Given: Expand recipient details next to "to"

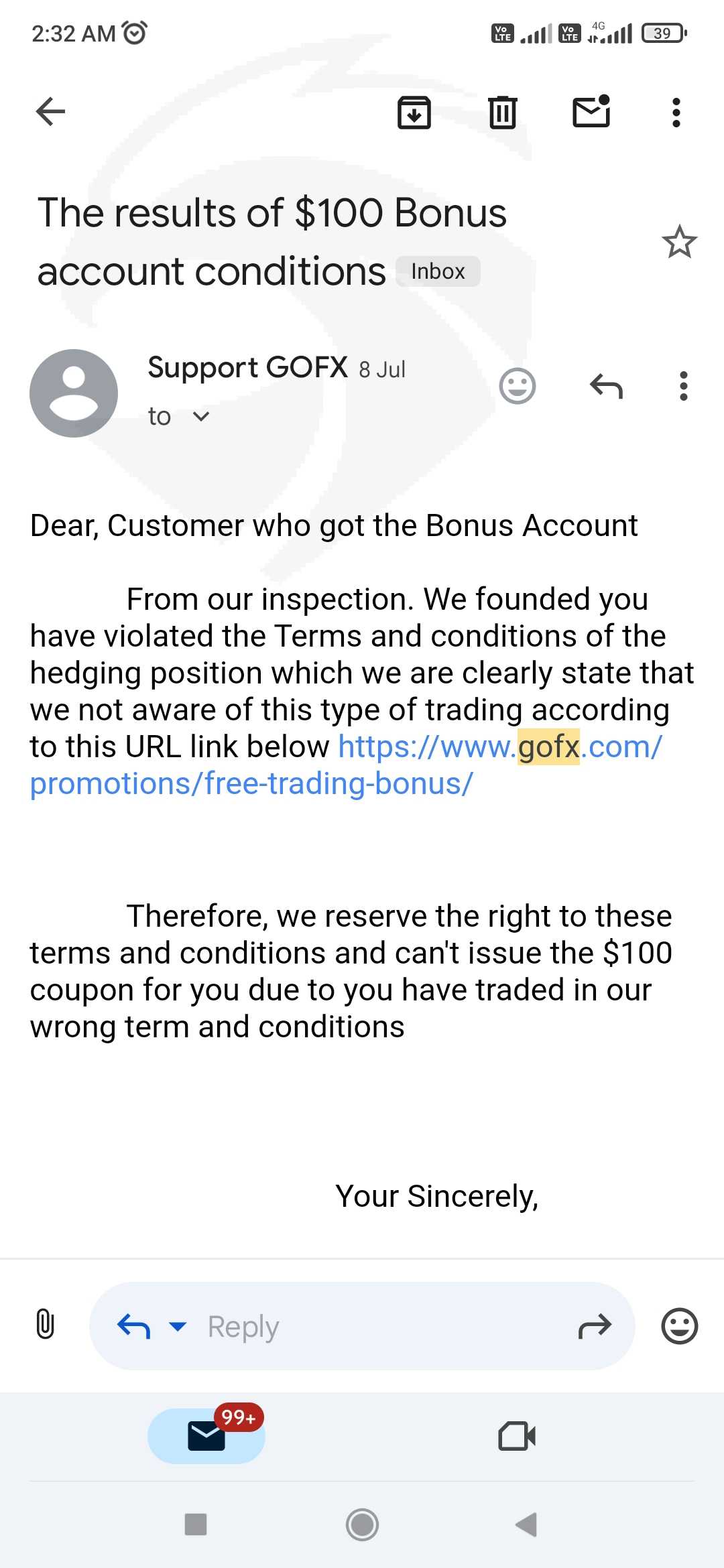Looking at the screenshot, I should point(200,417).
